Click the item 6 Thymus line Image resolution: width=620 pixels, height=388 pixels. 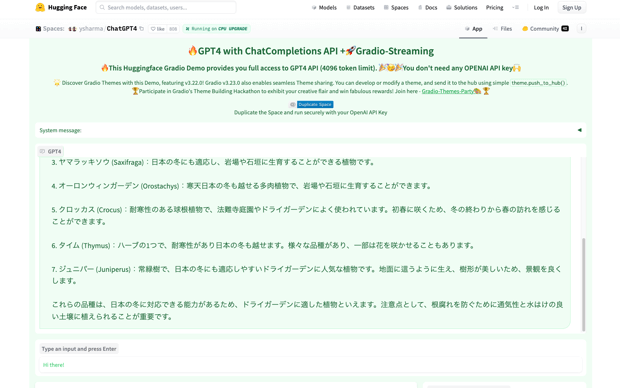pos(263,246)
